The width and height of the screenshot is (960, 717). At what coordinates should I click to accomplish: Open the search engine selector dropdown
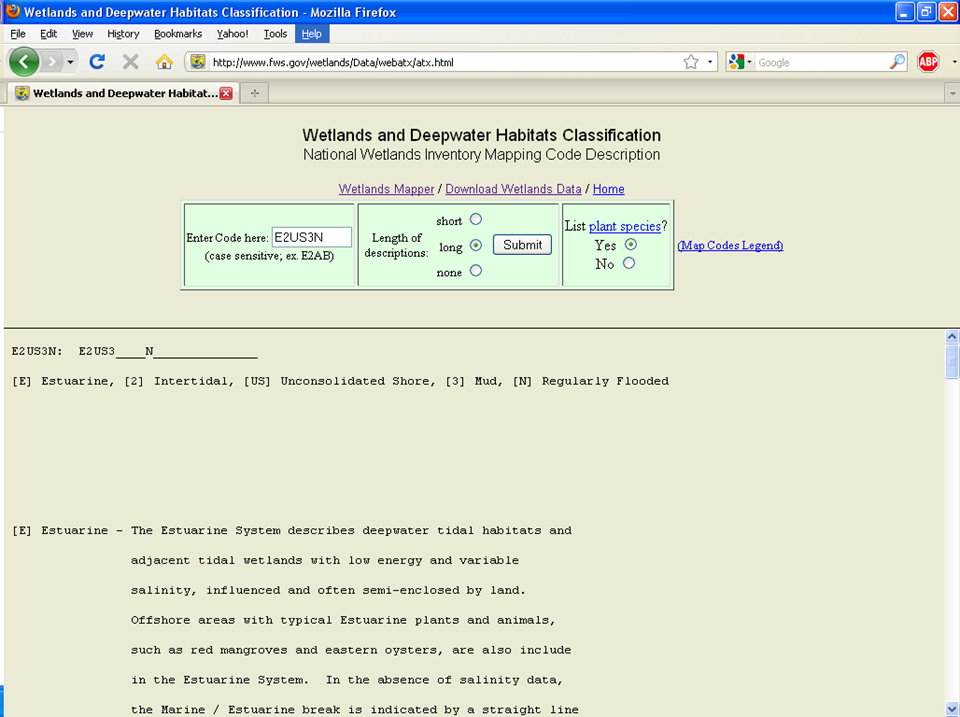click(x=748, y=61)
